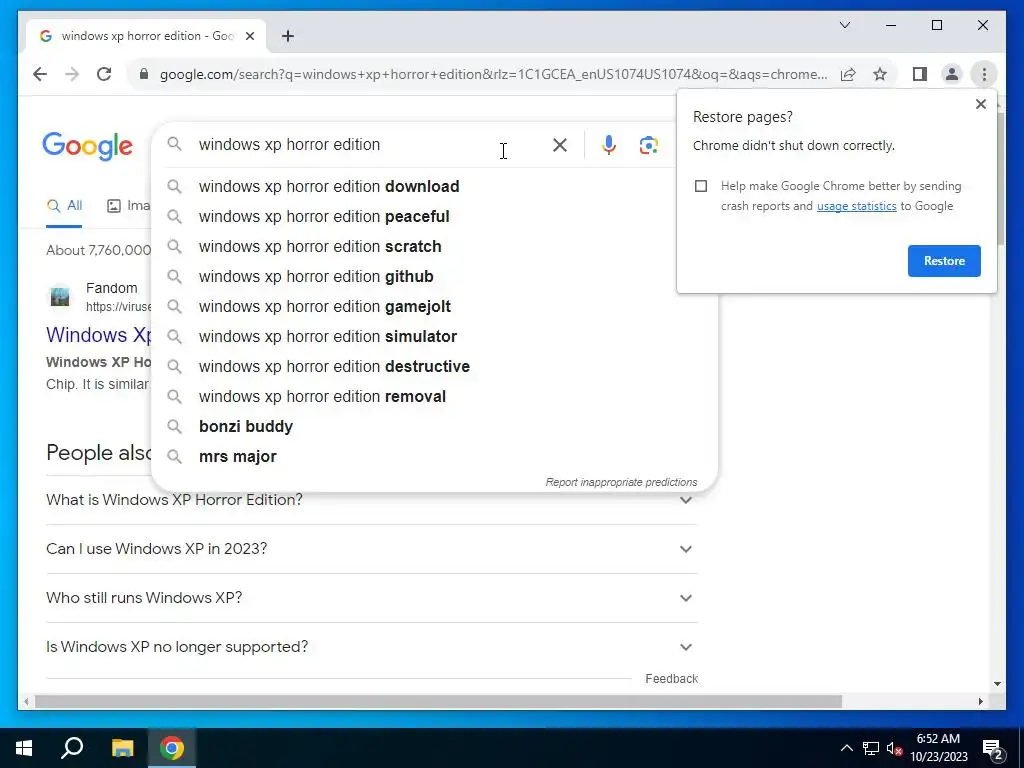The width and height of the screenshot is (1024, 768).
Task: Click the Fandom result favicon
Action: click(60, 296)
